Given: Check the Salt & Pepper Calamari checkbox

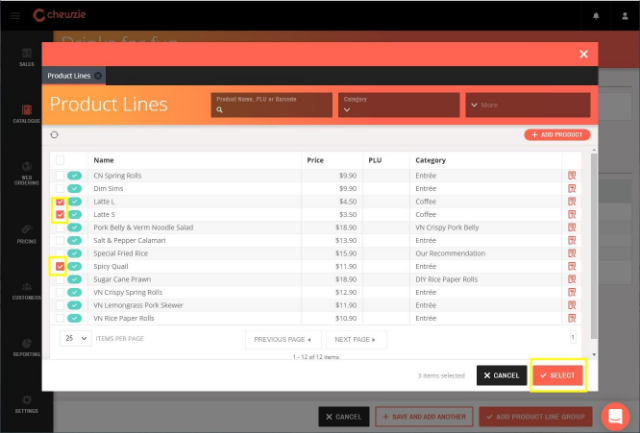Looking at the screenshot, I should (x=60, y=240).
